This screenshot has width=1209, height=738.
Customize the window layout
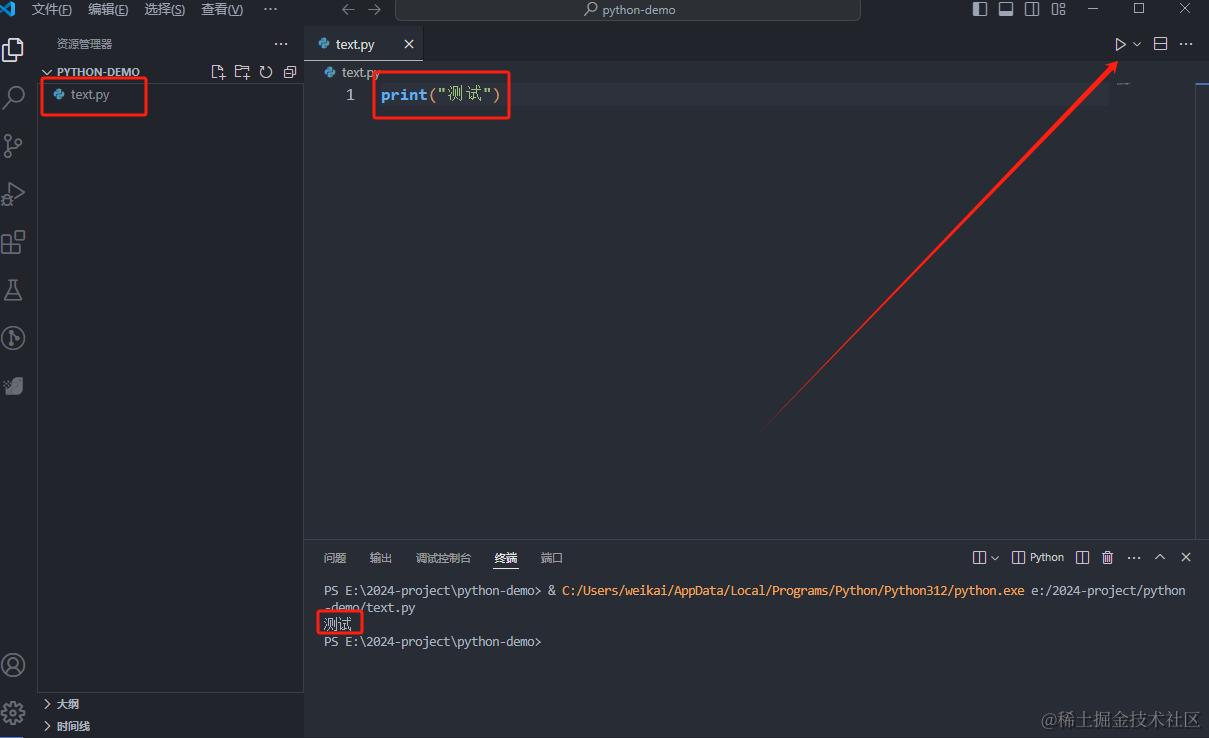click(x=1058, y=9)
